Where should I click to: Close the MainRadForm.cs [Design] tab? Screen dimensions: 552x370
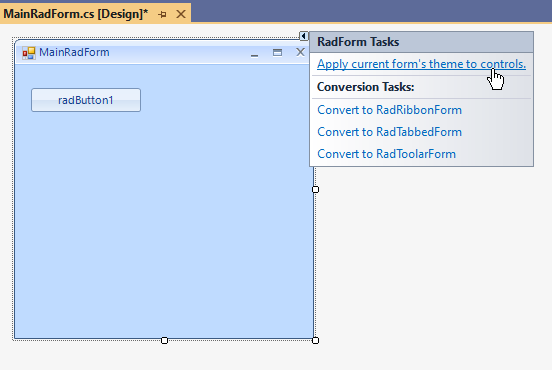click(181, 14)
